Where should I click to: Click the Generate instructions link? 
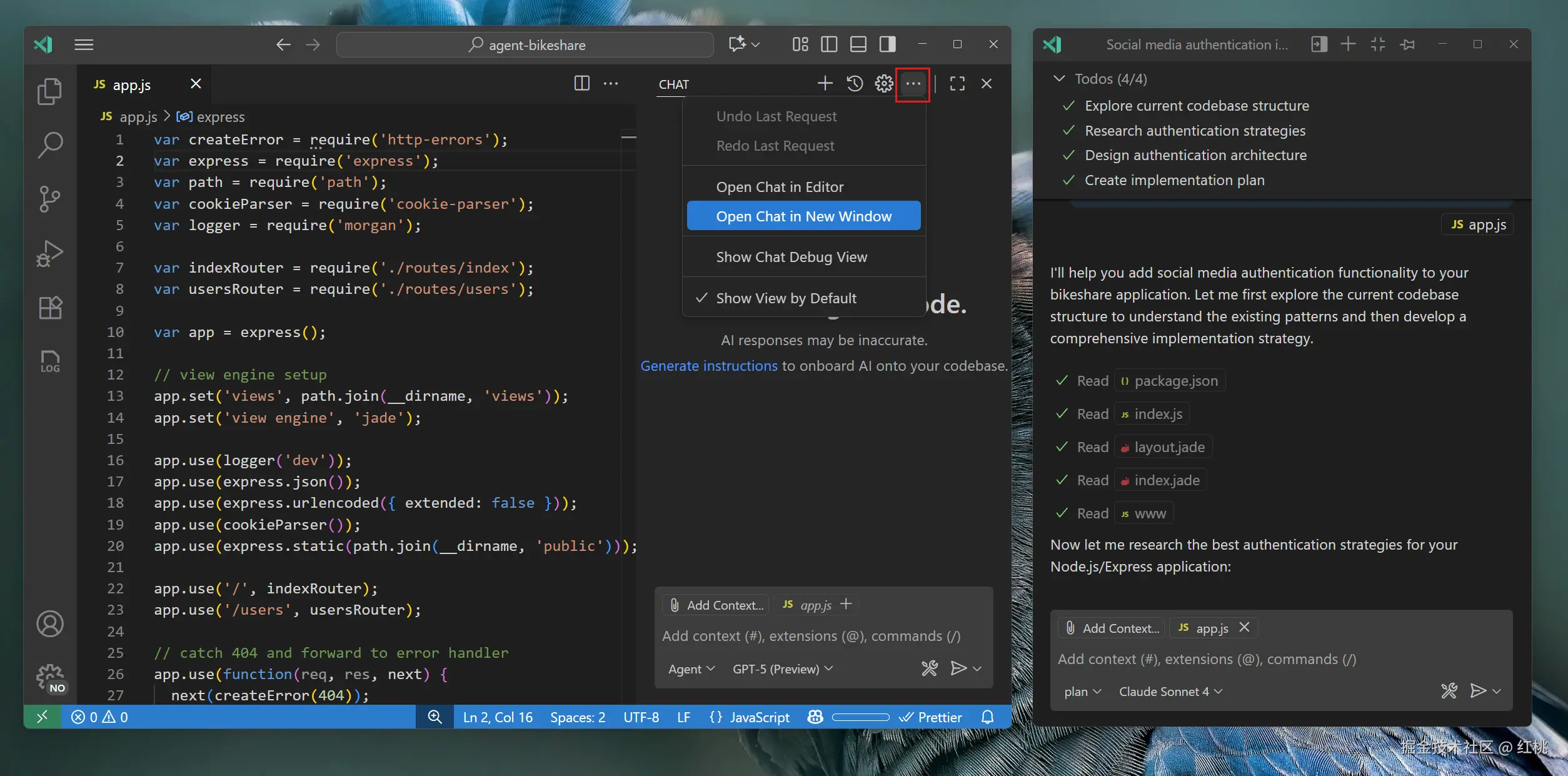(x=708, y=366)
